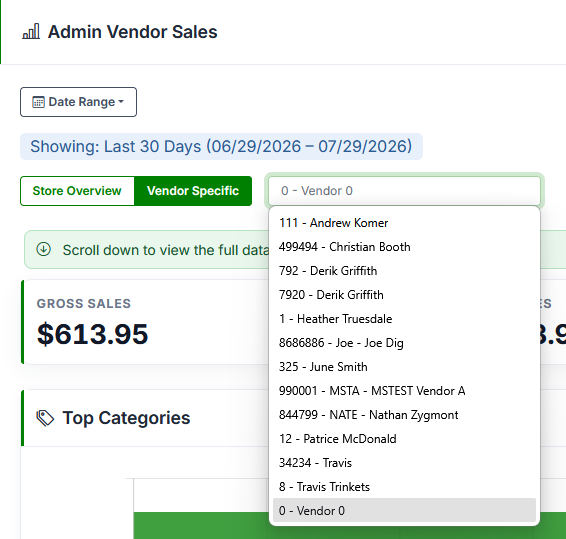
Task: Select the Vendor Specific toggle
Action: (x=193, y=191)
